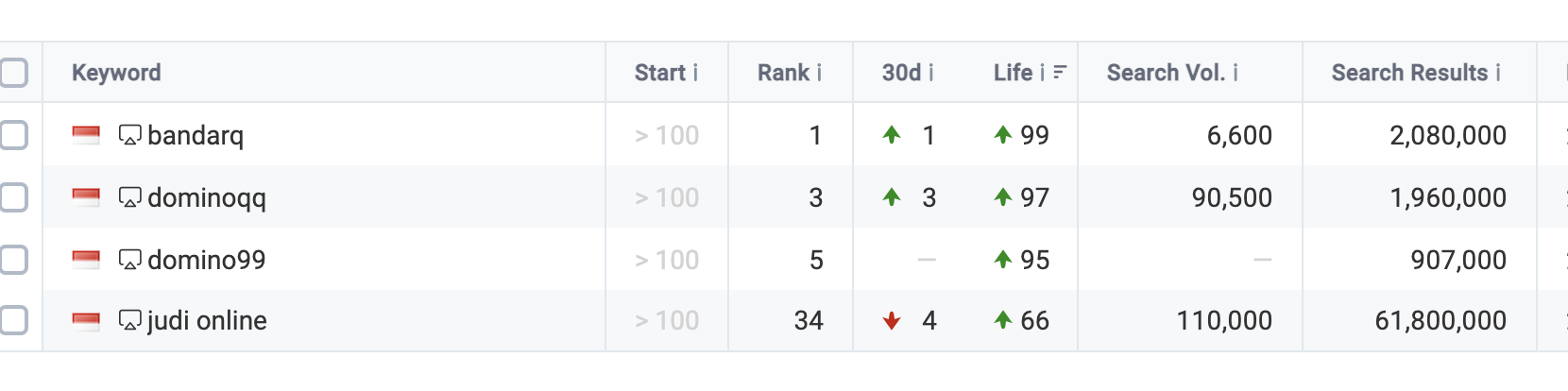Select the dominoqq row checkbox
Image resolution: width=1568 pixels, height=391 pixels.
13,197
